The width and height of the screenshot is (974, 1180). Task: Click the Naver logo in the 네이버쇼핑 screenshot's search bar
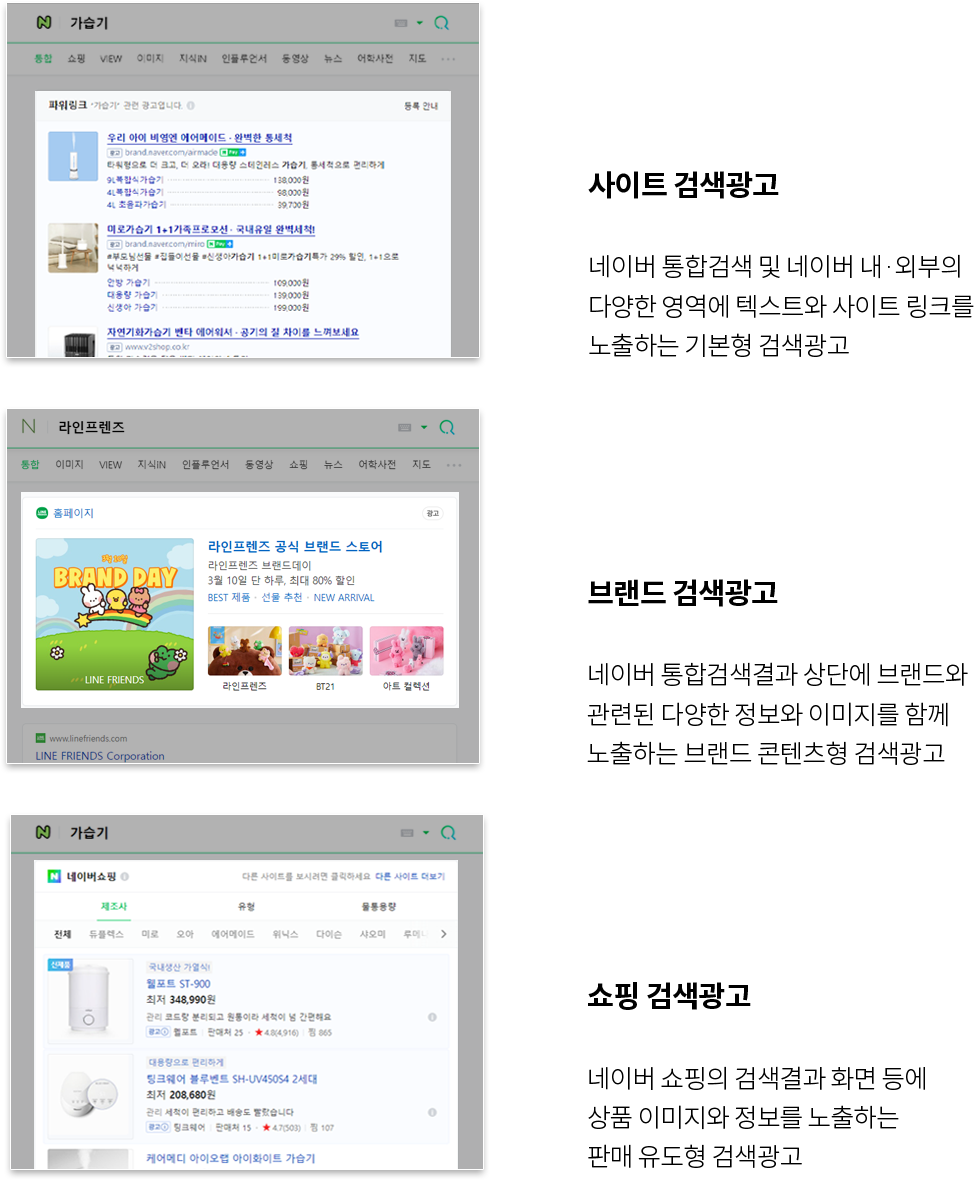pos(43,832)
